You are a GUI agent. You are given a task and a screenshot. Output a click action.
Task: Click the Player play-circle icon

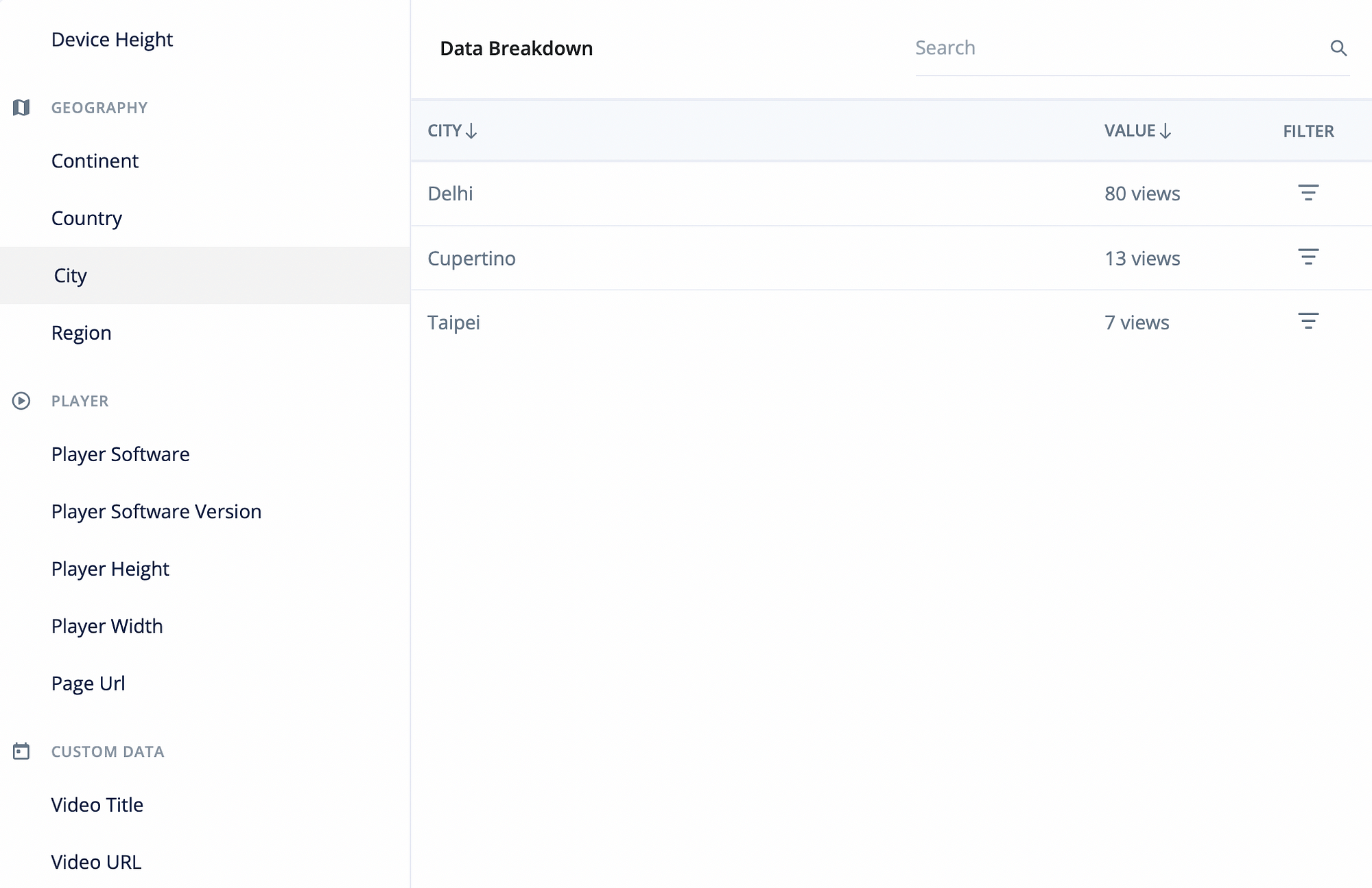pyautogui.click(x=21, y=401)
